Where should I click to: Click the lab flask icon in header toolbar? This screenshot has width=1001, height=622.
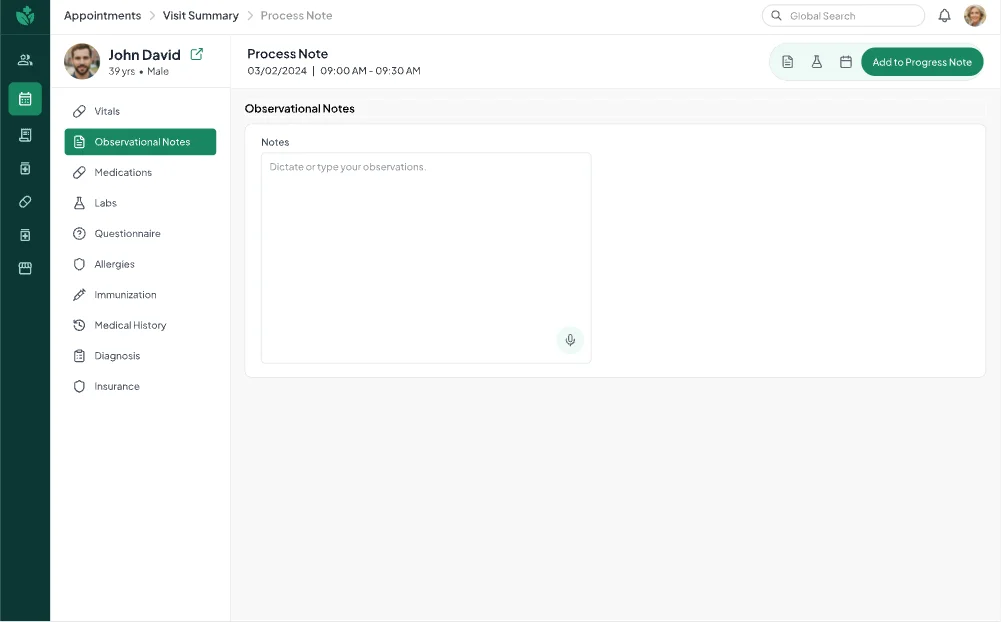[x=817, y=62]
